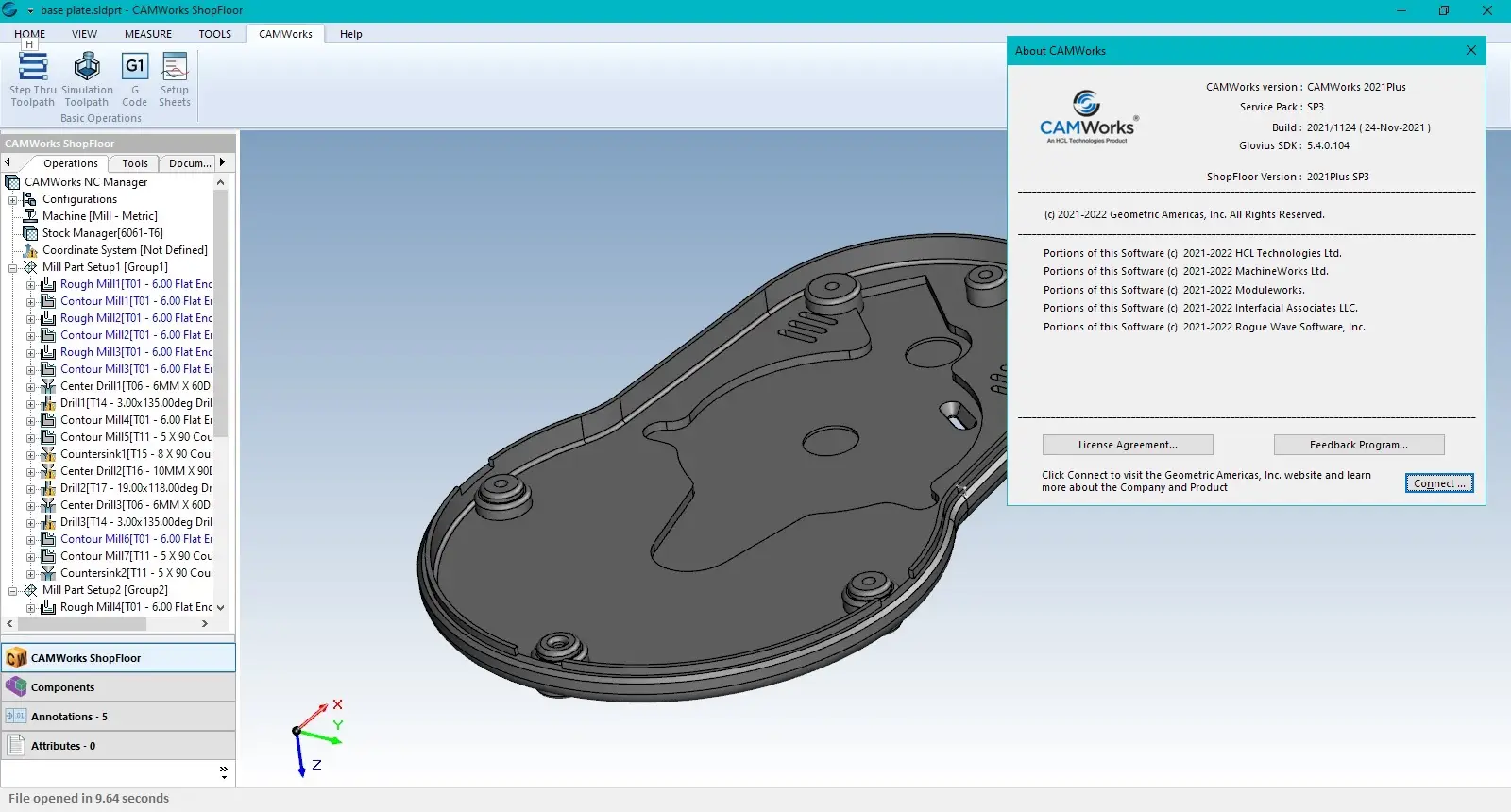The height and width of the screenshot is (812, 1511).
Task: Click the Machine [Mill - Metric] icon
Action: 30,216
